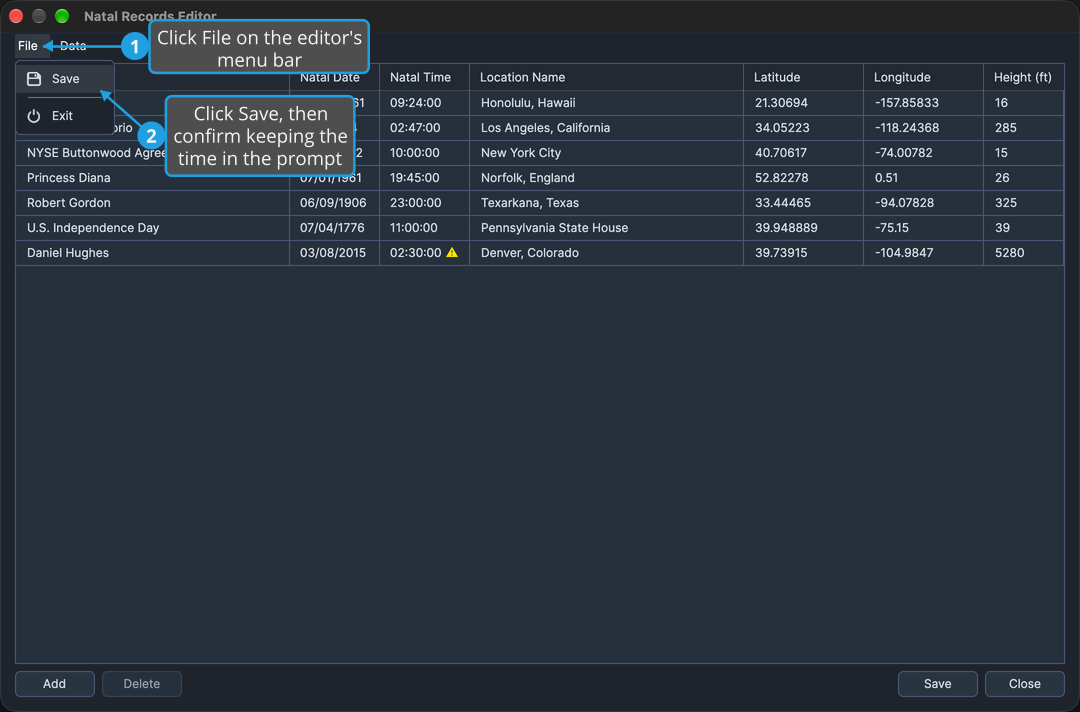Select the NYSE Buttonwood record name
The height and width of the screenshot is (712, 1080).
96,153
